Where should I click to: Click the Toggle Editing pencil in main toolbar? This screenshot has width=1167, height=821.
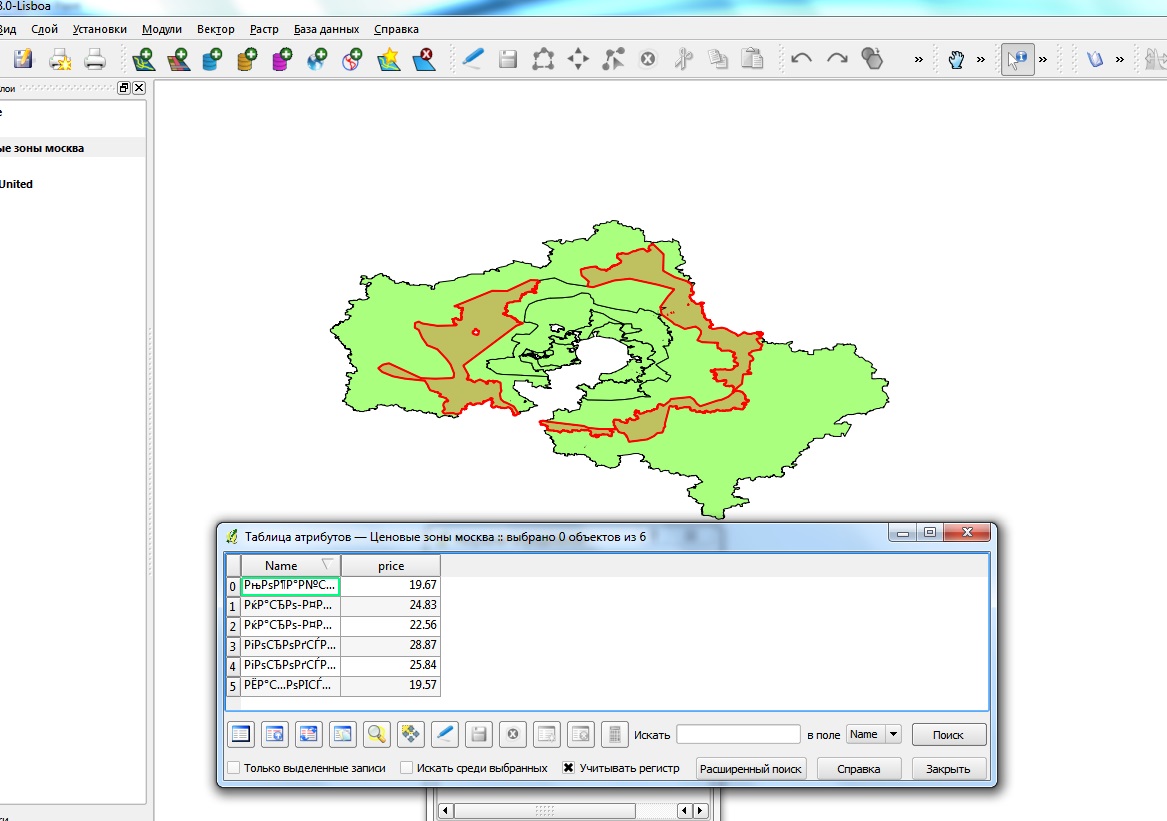point(472,60)
